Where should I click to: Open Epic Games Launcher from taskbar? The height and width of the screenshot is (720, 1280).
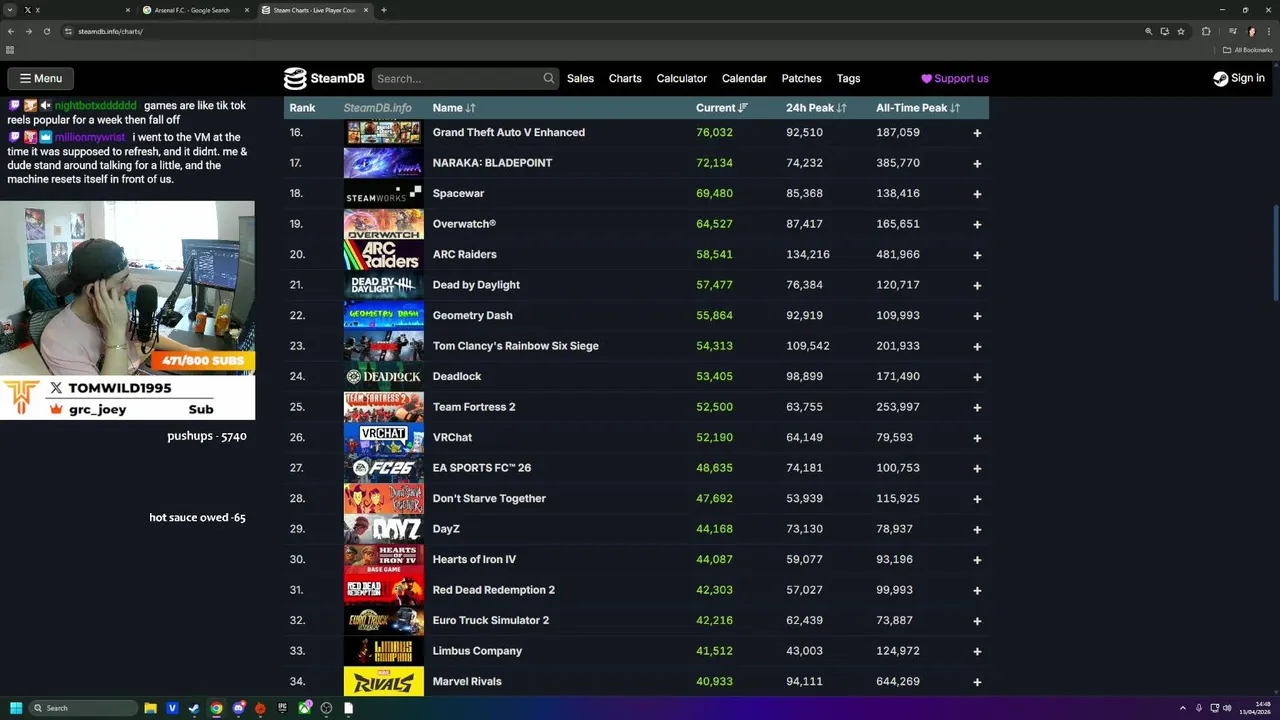[x=282, y=708]
